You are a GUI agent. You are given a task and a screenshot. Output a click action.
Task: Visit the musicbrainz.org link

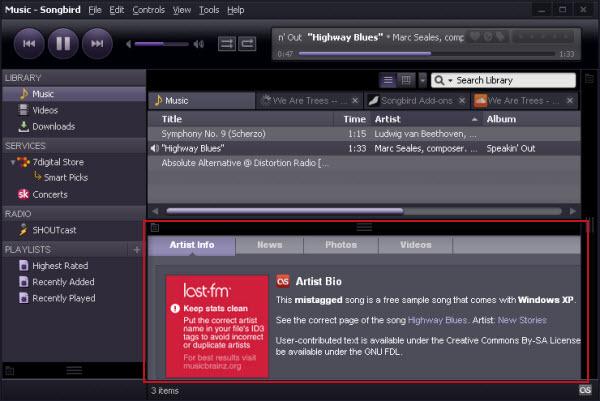[212, 366]
